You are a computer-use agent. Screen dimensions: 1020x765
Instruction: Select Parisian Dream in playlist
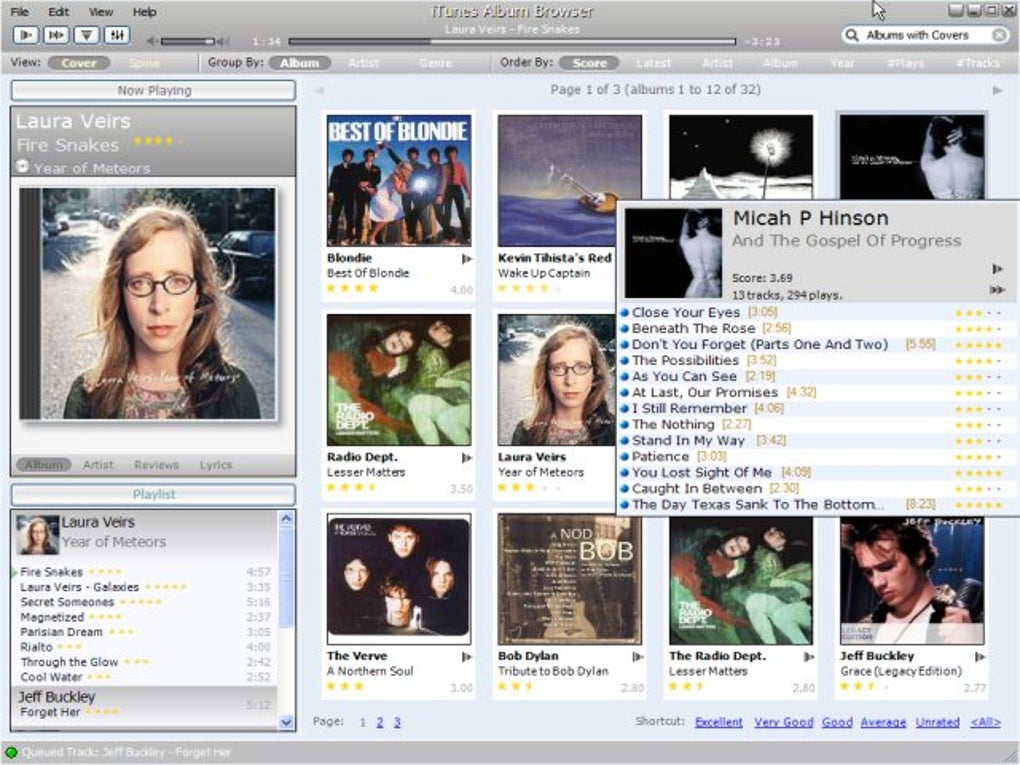tap(144, 632)
